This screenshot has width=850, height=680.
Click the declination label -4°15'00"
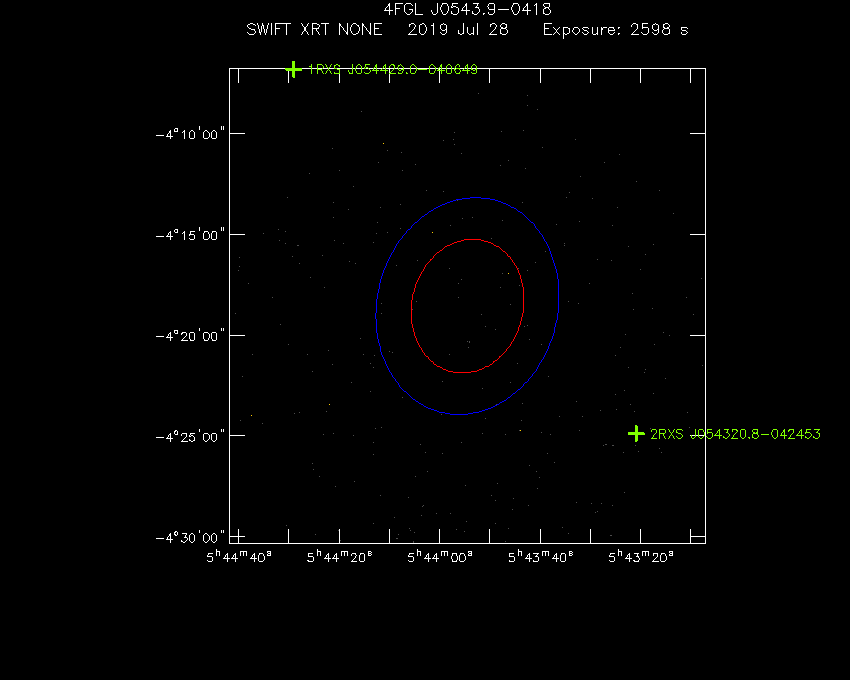(x=190, y=235)
